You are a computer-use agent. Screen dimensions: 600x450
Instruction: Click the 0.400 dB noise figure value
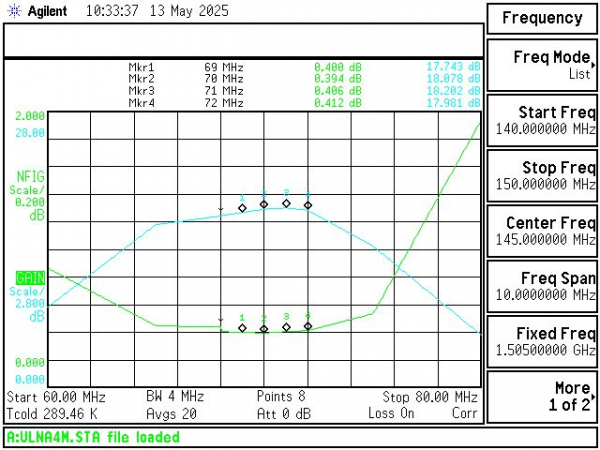[x=338, y=67]
